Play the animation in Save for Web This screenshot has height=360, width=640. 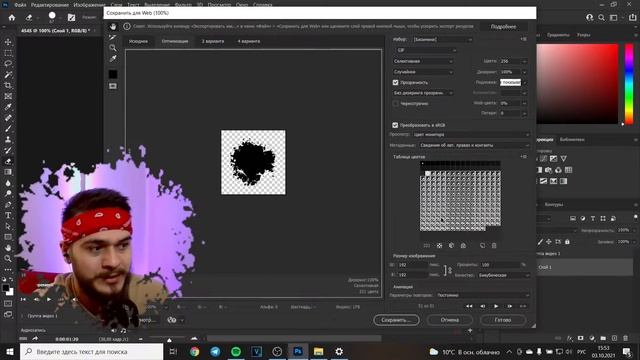[496, 306]
